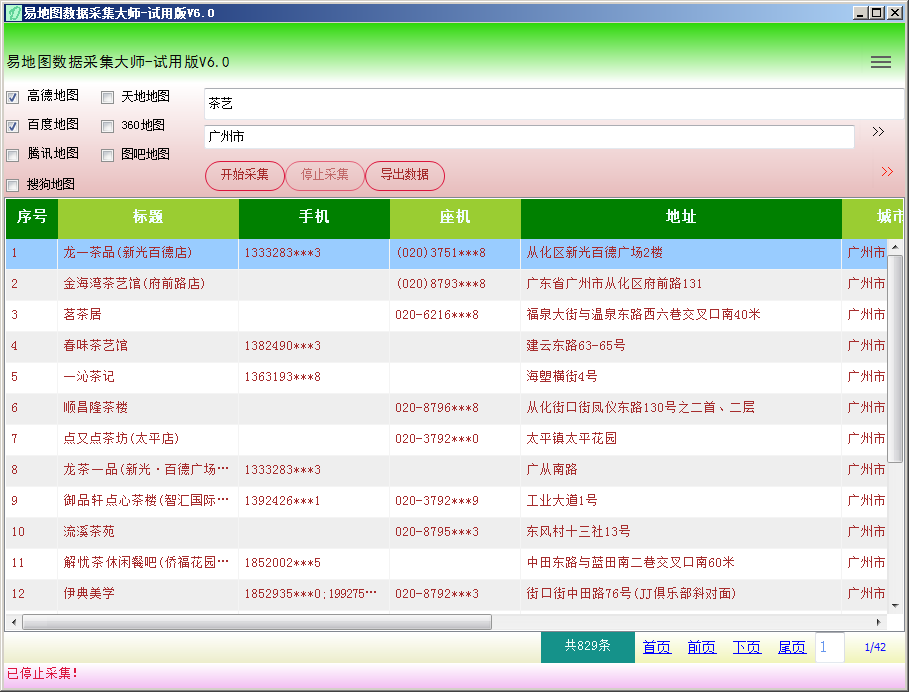
Task: Expand the double chevron beside city field
Action: click(878, 132)
